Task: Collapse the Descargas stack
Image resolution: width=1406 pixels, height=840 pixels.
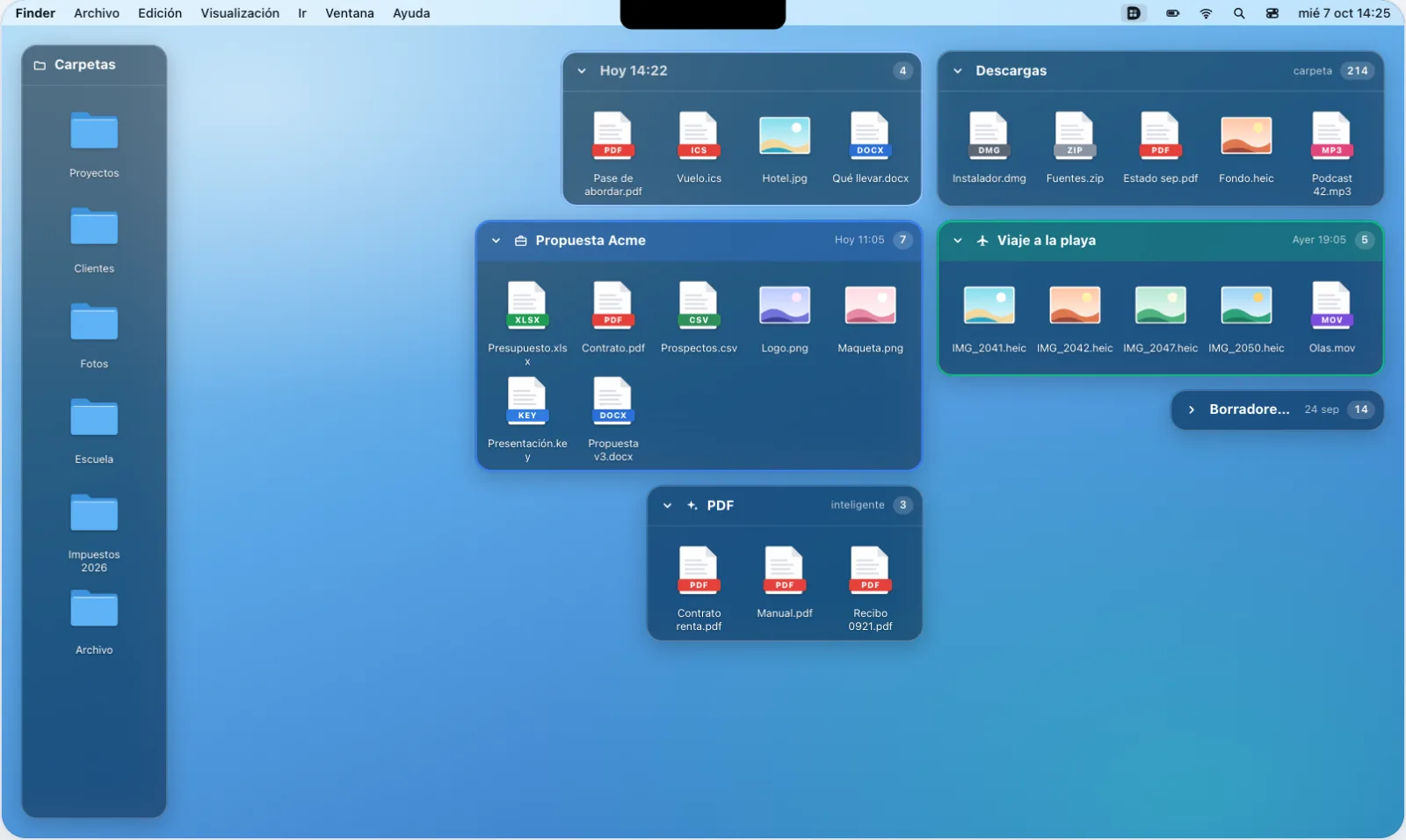Action: pyautogui.click(x=958, y=71)
